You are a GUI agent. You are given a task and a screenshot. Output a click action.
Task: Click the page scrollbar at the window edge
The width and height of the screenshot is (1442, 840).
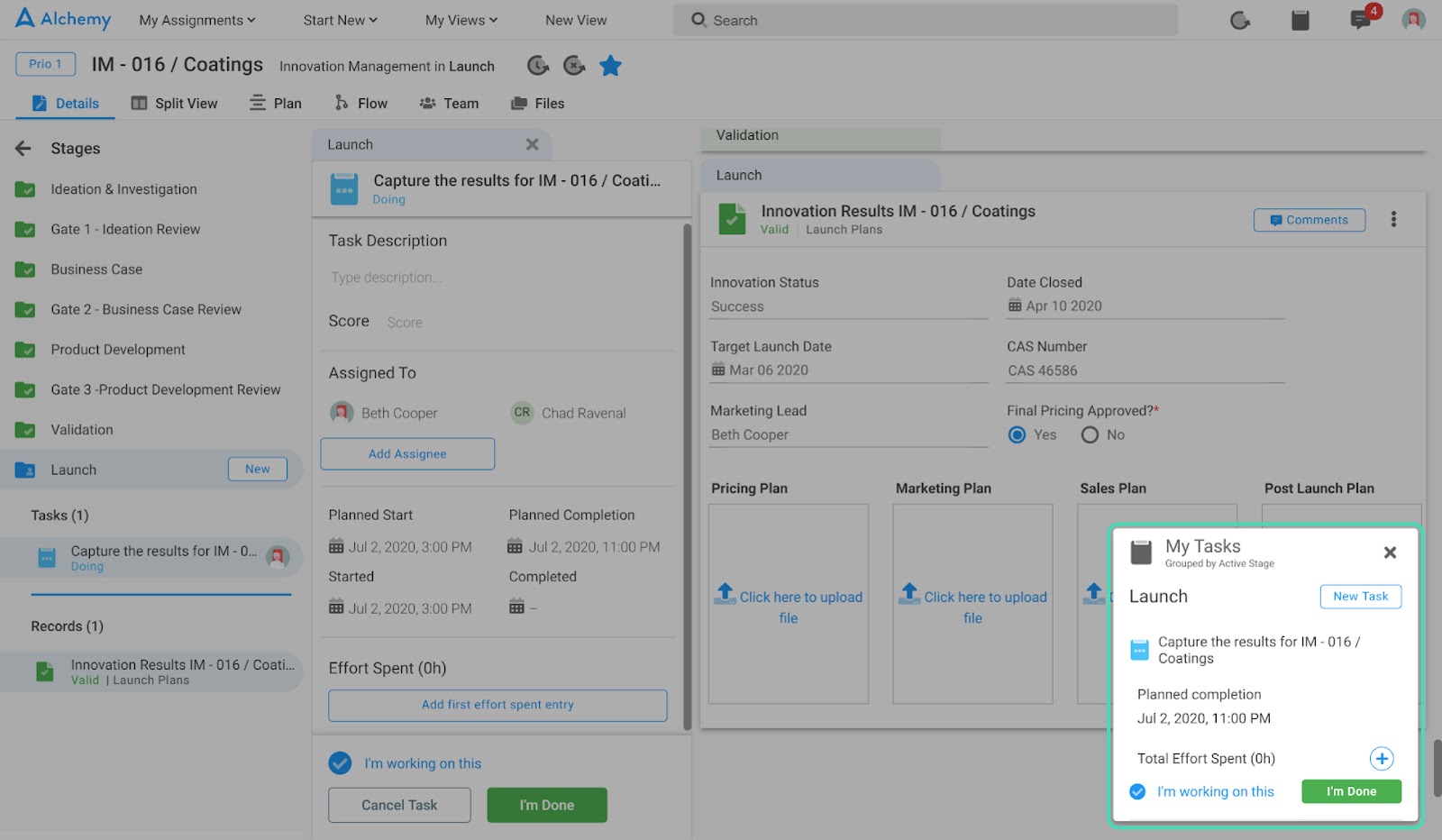1437,768
